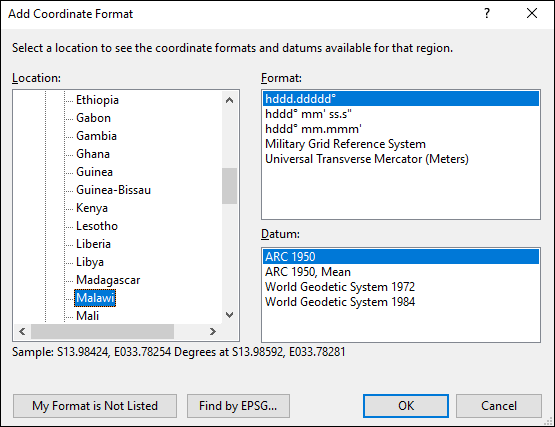Select the hddd° mm.mmm' format
This screenshot has width=555, height=427.
tap(401, 129)
